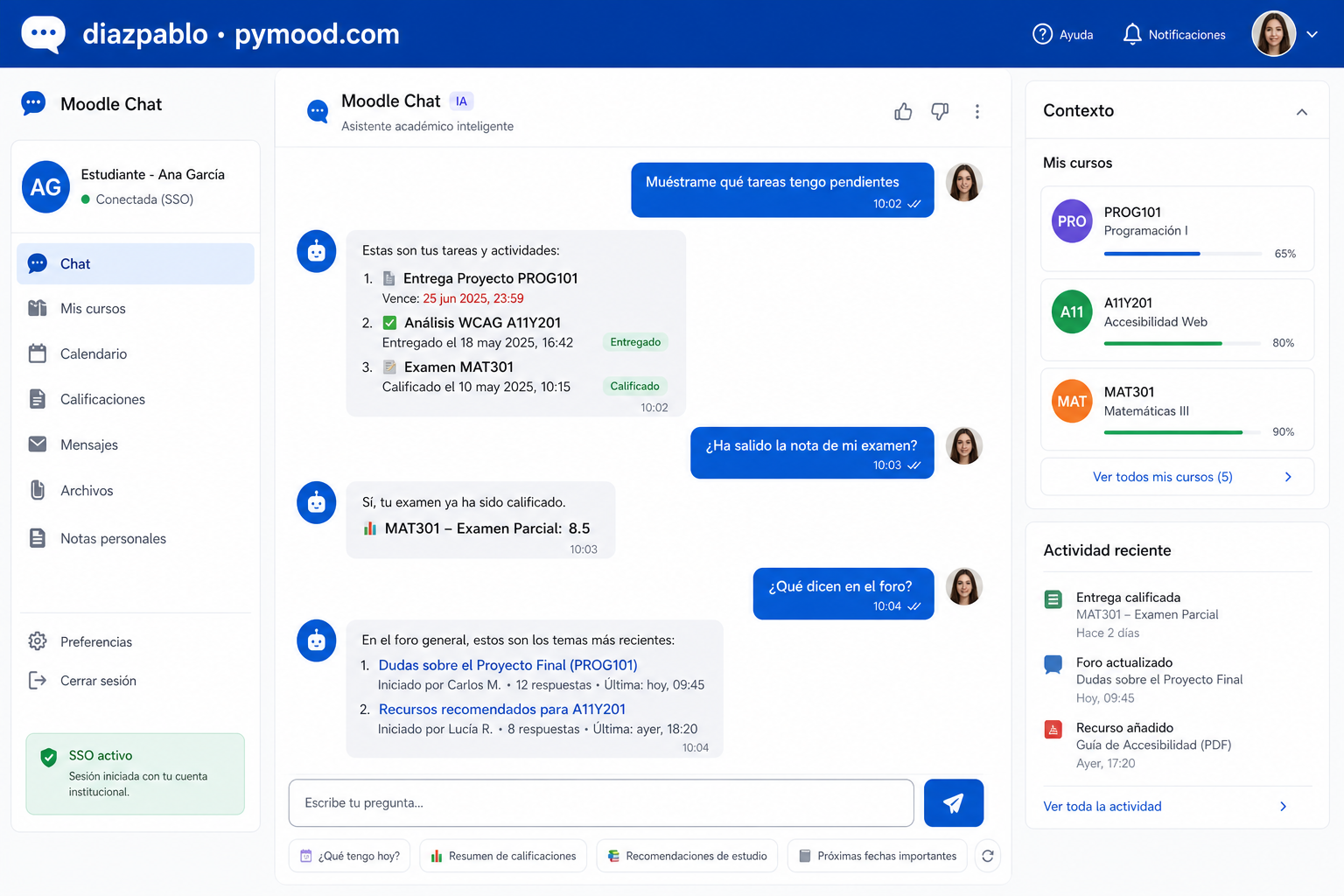Click the ¿Qué tengo hoy? suggestion
The height and width of the screenshot is (896, 1344).
tap(350, 856)
